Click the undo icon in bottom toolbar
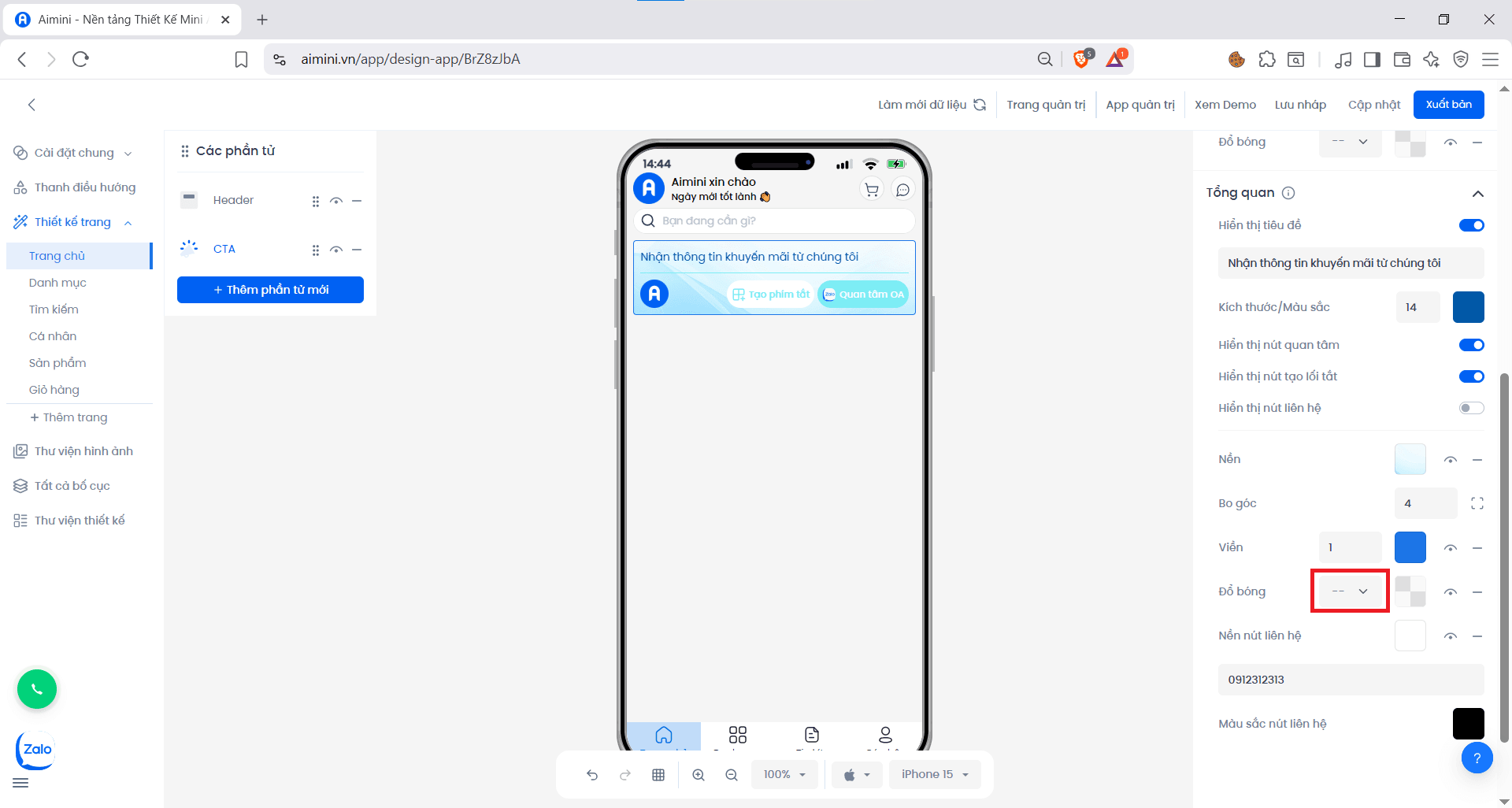 pyautogui.click(x=592, y=774)
